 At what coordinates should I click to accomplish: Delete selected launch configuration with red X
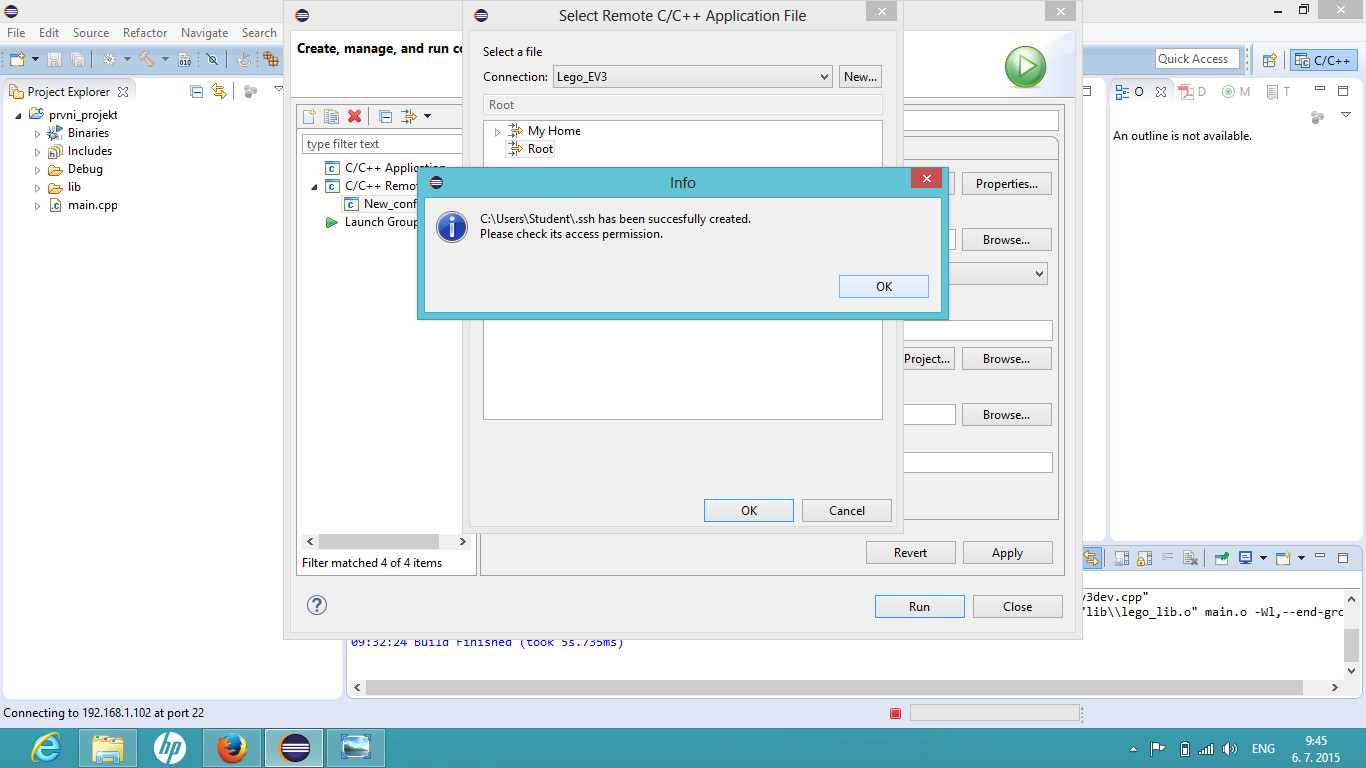(x=354, y=116)
